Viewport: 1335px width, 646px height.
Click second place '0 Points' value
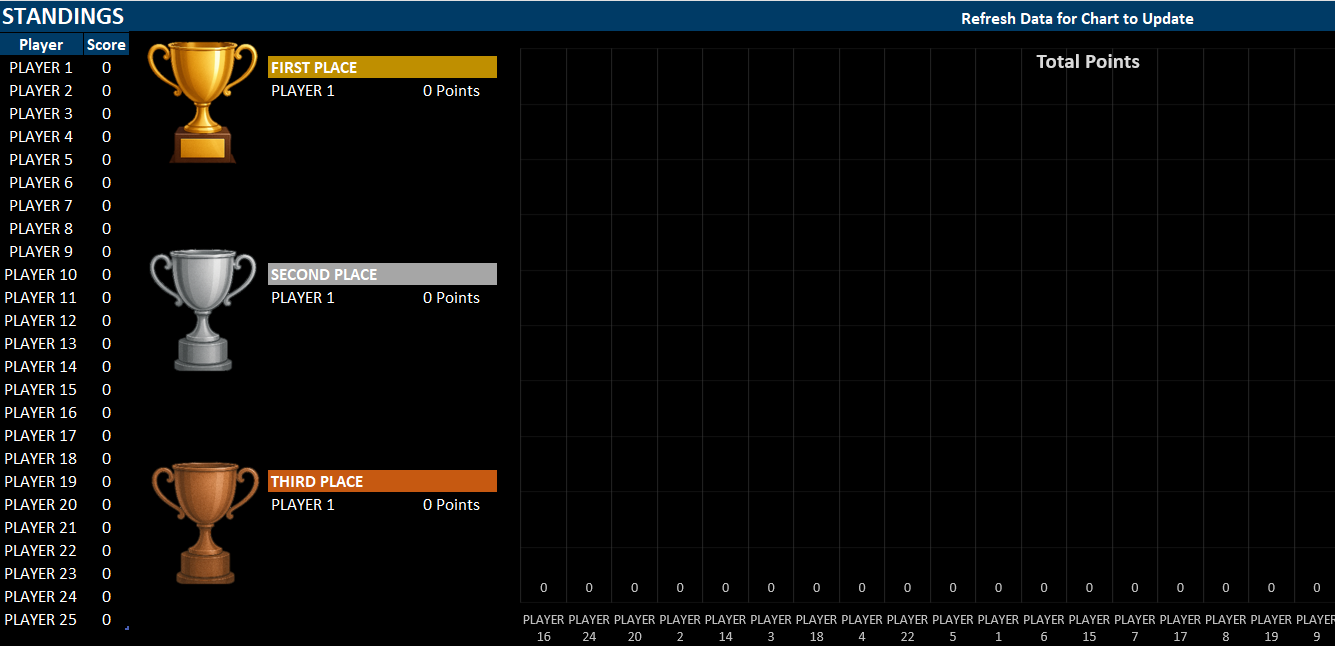pos(451,298)
